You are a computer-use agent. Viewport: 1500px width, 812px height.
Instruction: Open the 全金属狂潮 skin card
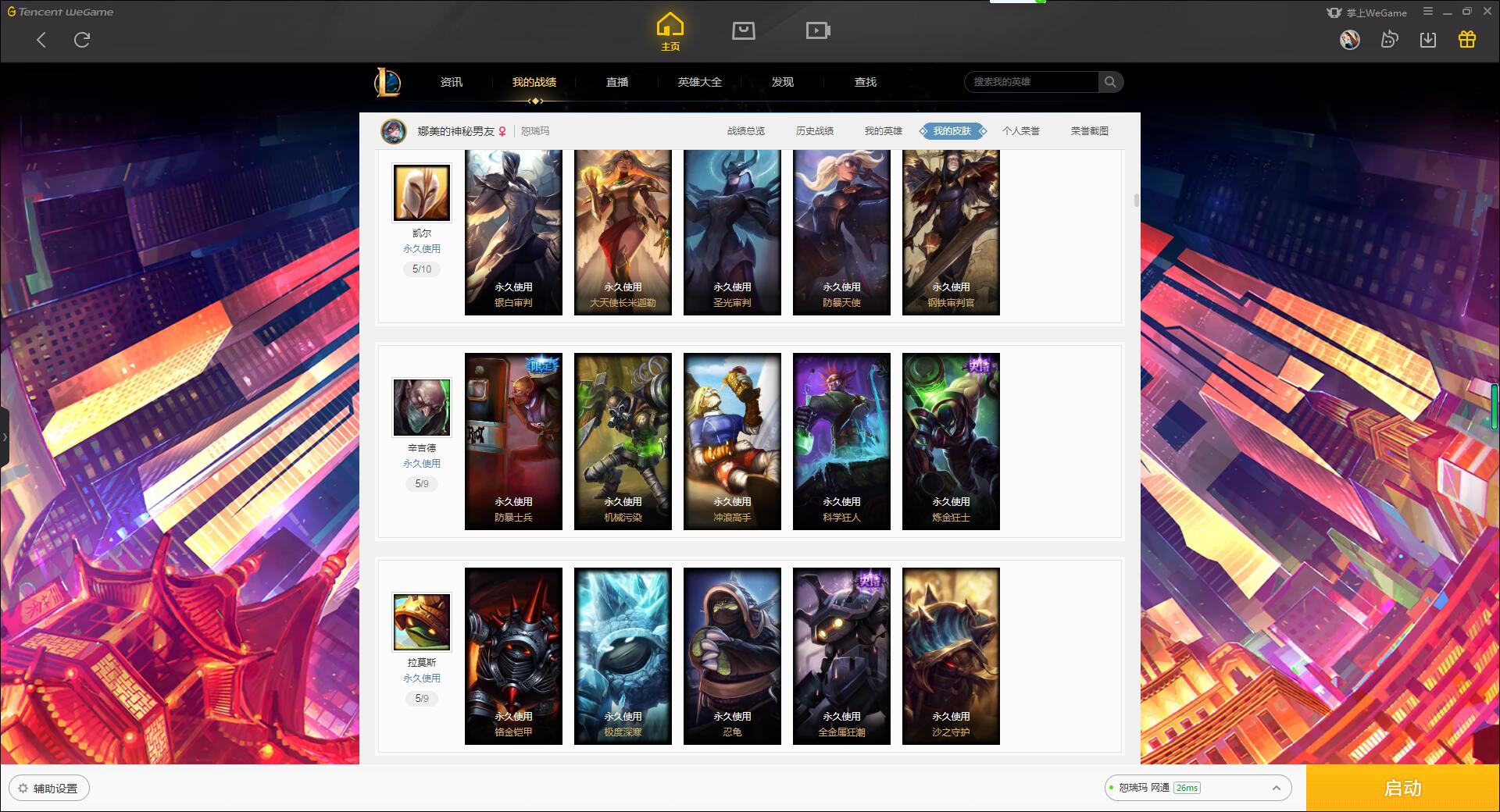coord(841,656)
